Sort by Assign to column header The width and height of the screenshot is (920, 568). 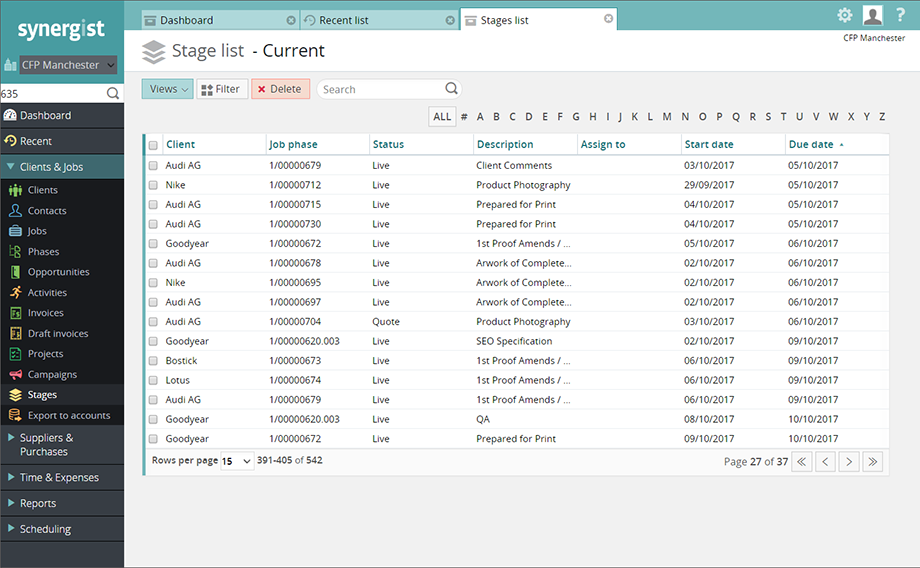pos(603,144)
